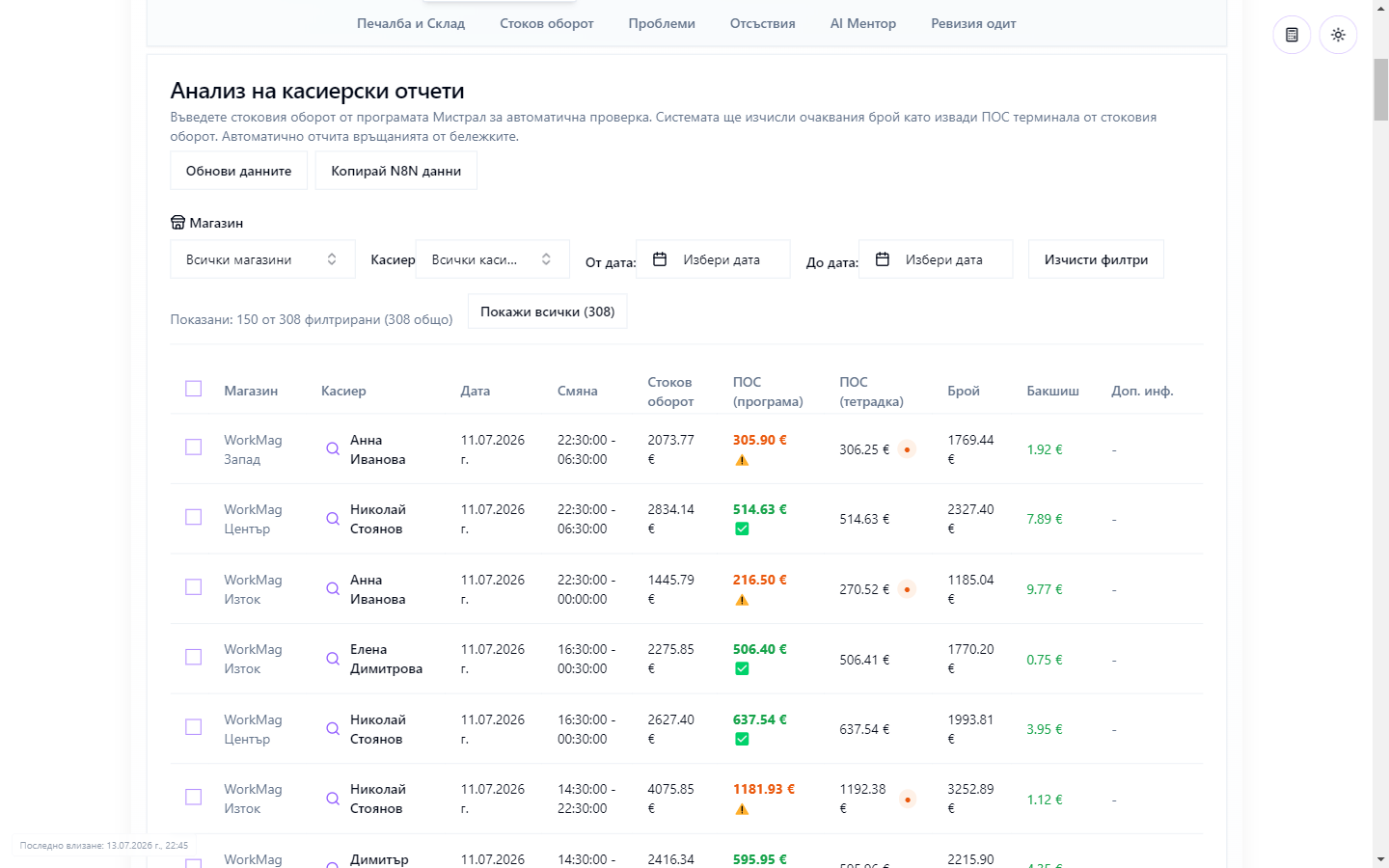The width and height of the screenshot is (1389, 868).
Task: Click Покажи всички (308) button
Action: 547,312
